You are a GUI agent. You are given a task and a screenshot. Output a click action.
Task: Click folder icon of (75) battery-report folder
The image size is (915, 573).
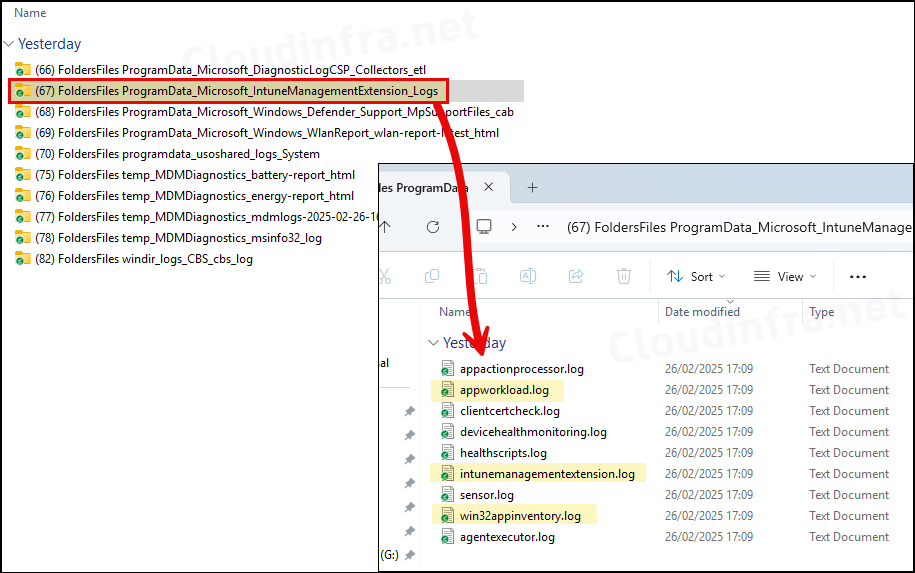pos(22,174)
